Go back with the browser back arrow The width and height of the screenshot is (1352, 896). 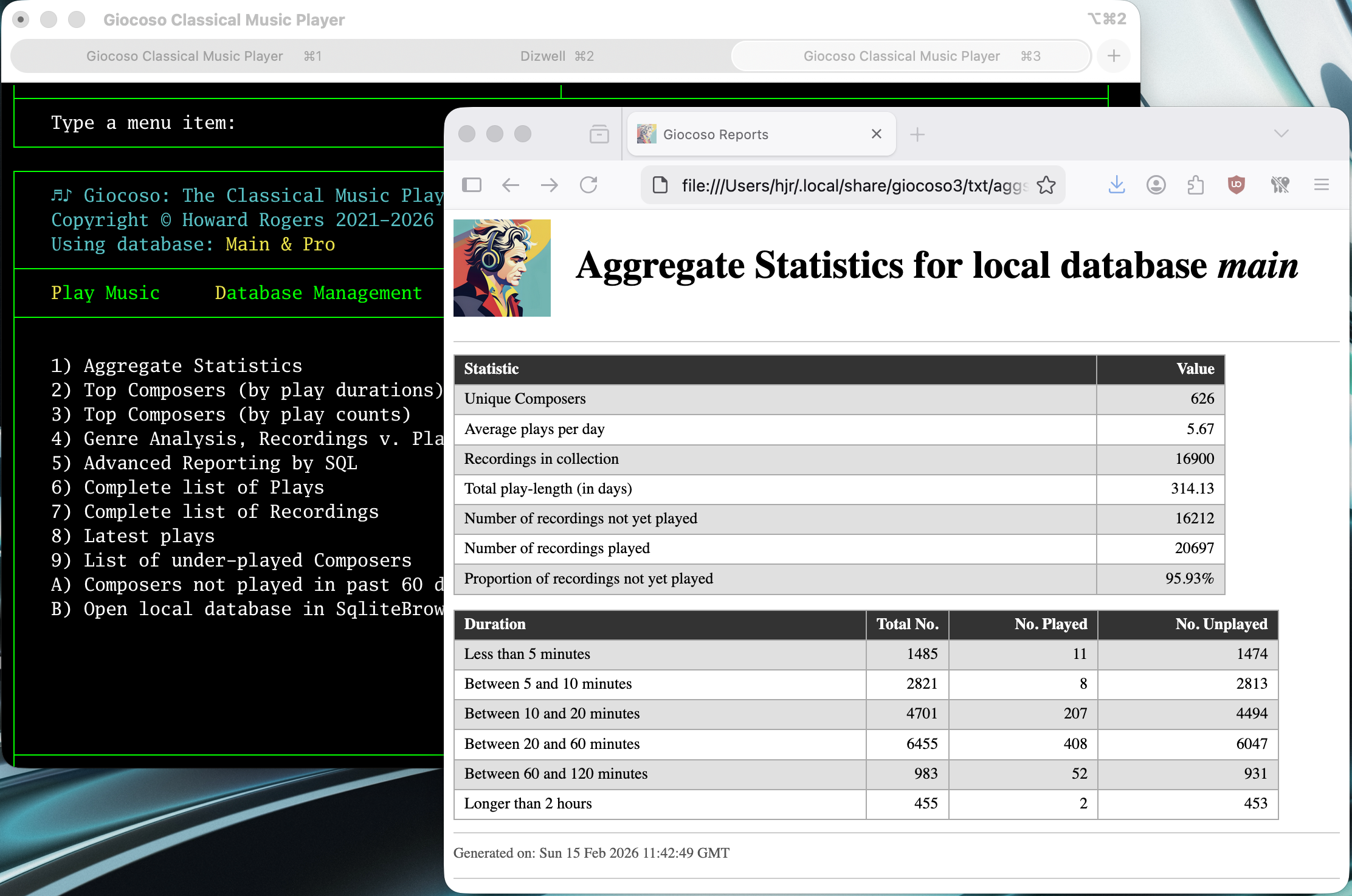click(511, 185)
